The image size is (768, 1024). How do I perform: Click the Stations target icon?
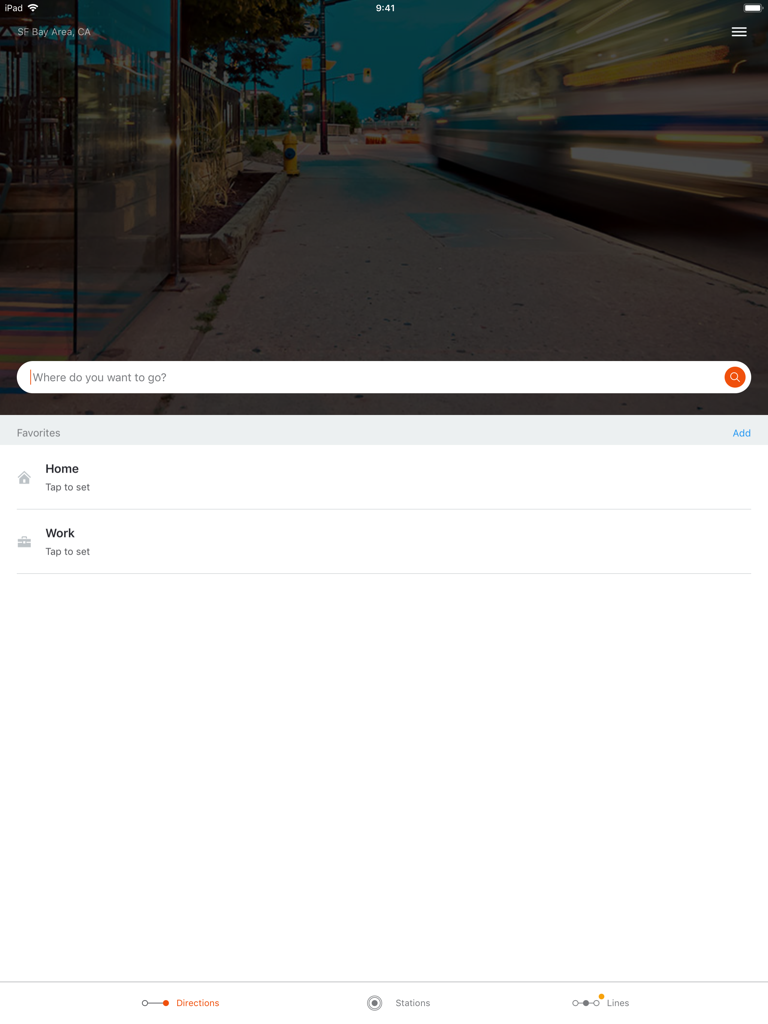374,1003
